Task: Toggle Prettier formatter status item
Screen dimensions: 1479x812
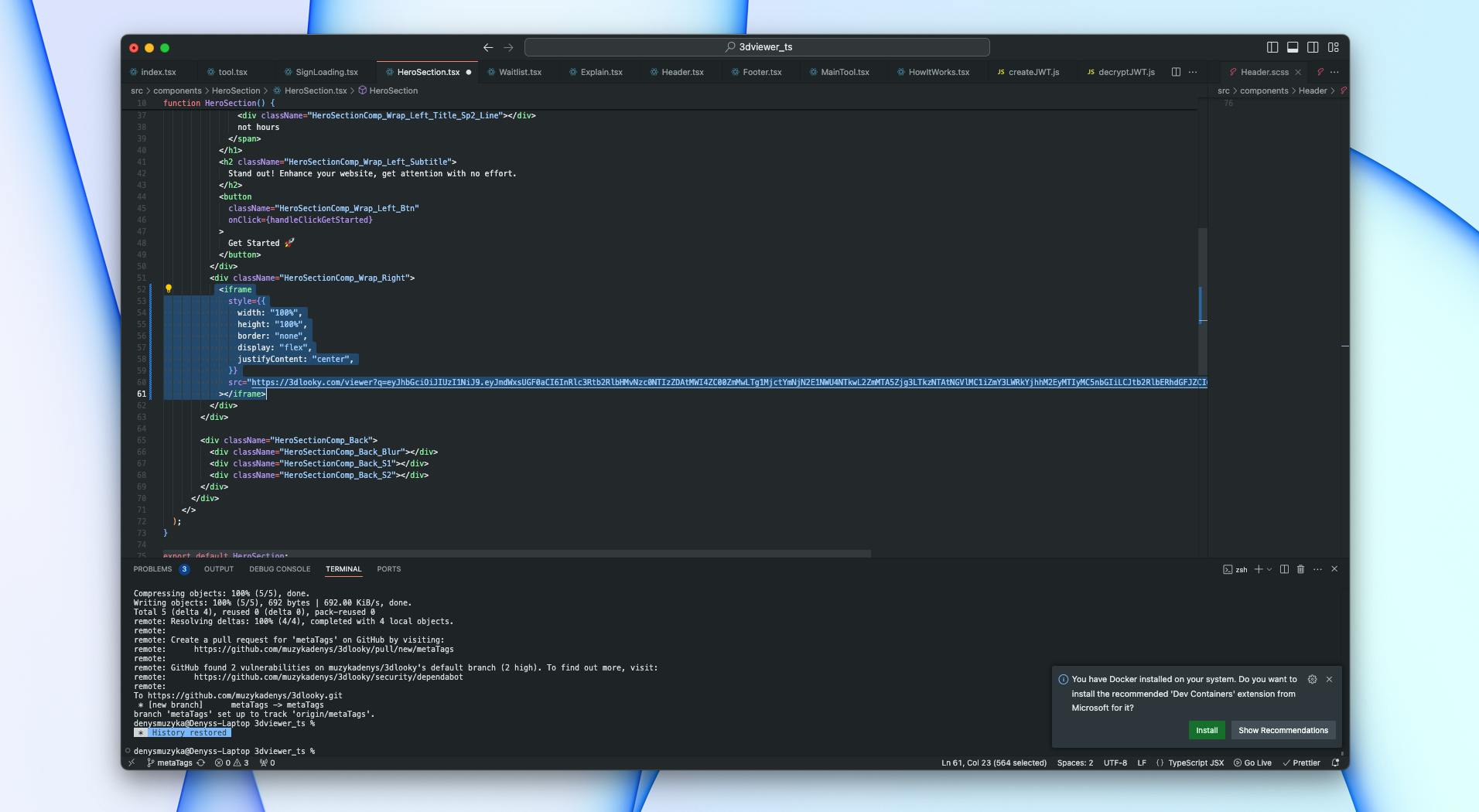Action: click(x=1301, y=763)
